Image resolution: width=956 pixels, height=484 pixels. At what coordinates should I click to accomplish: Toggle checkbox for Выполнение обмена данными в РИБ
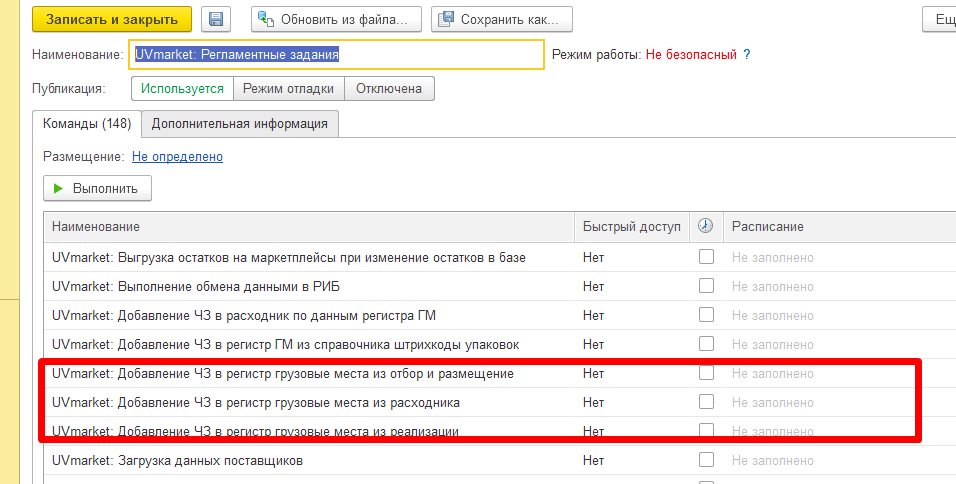(x=706, y=286)
